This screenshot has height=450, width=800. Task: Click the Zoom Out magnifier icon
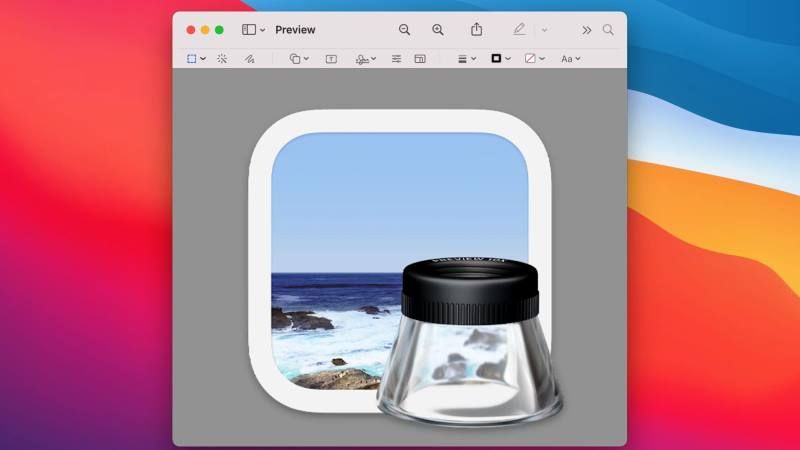(404, 30)
